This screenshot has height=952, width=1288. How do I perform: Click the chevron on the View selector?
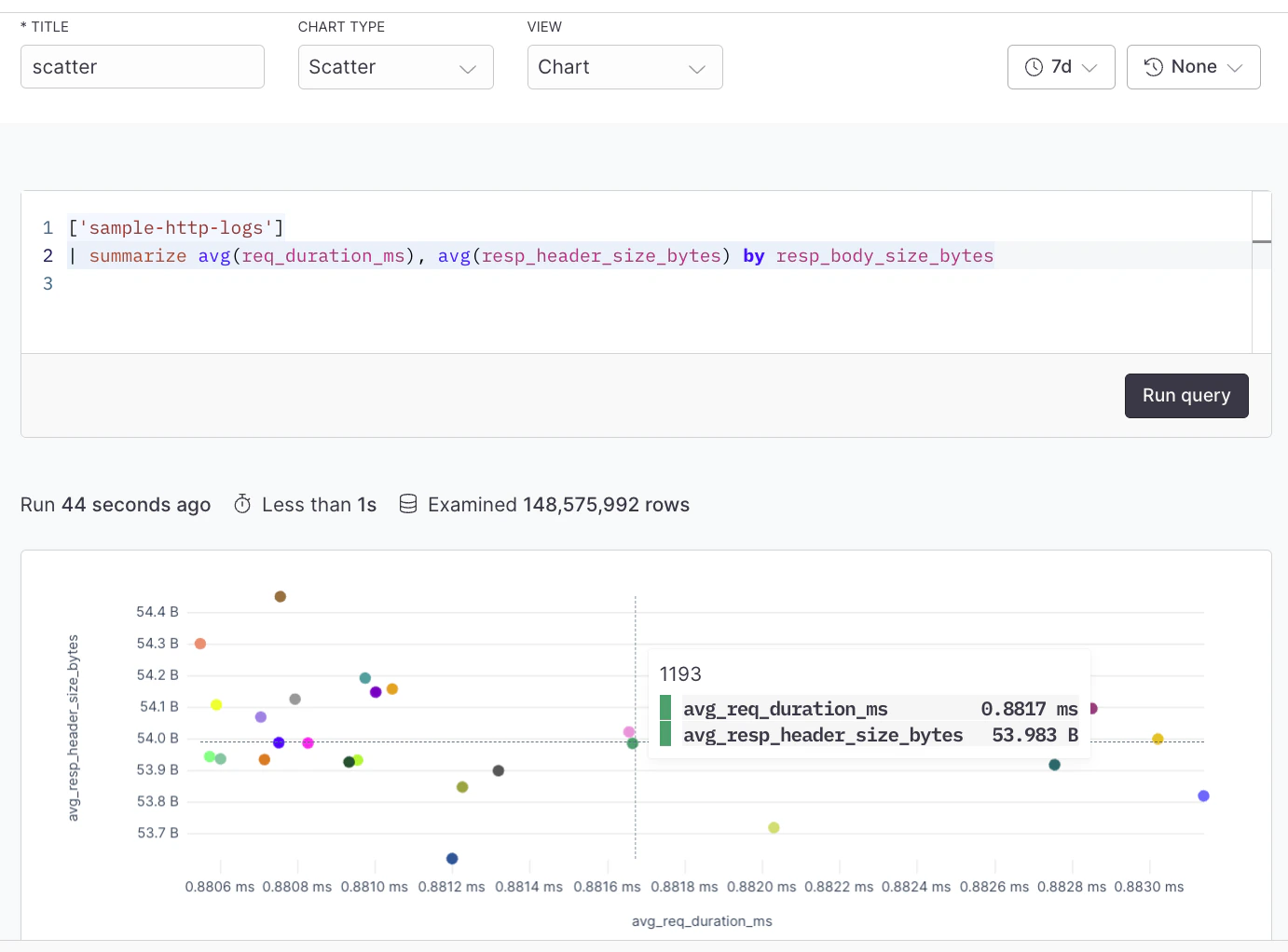pos(697,68)
